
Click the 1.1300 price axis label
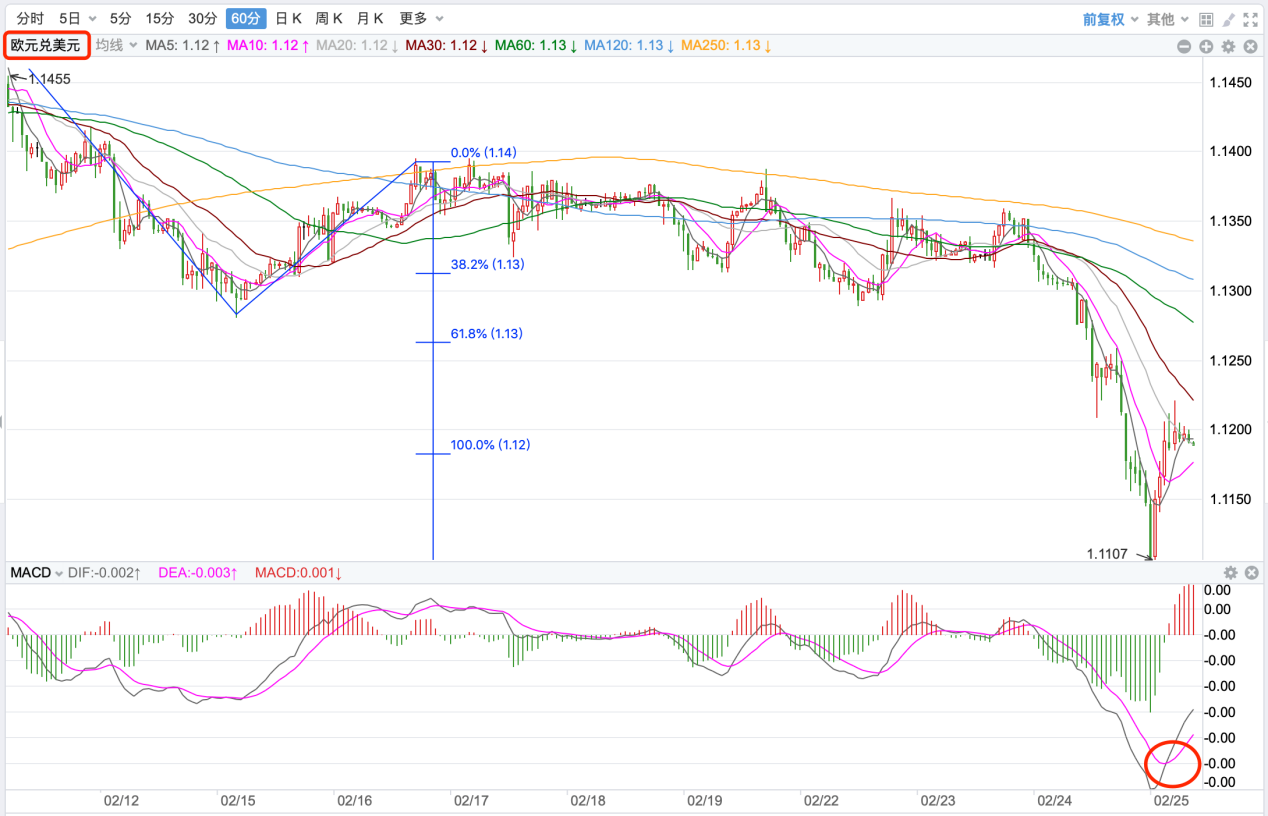(1231, 291)
